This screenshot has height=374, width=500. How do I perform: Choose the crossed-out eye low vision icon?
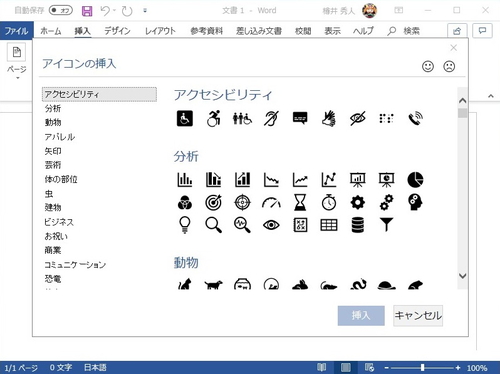click(358, 118)
